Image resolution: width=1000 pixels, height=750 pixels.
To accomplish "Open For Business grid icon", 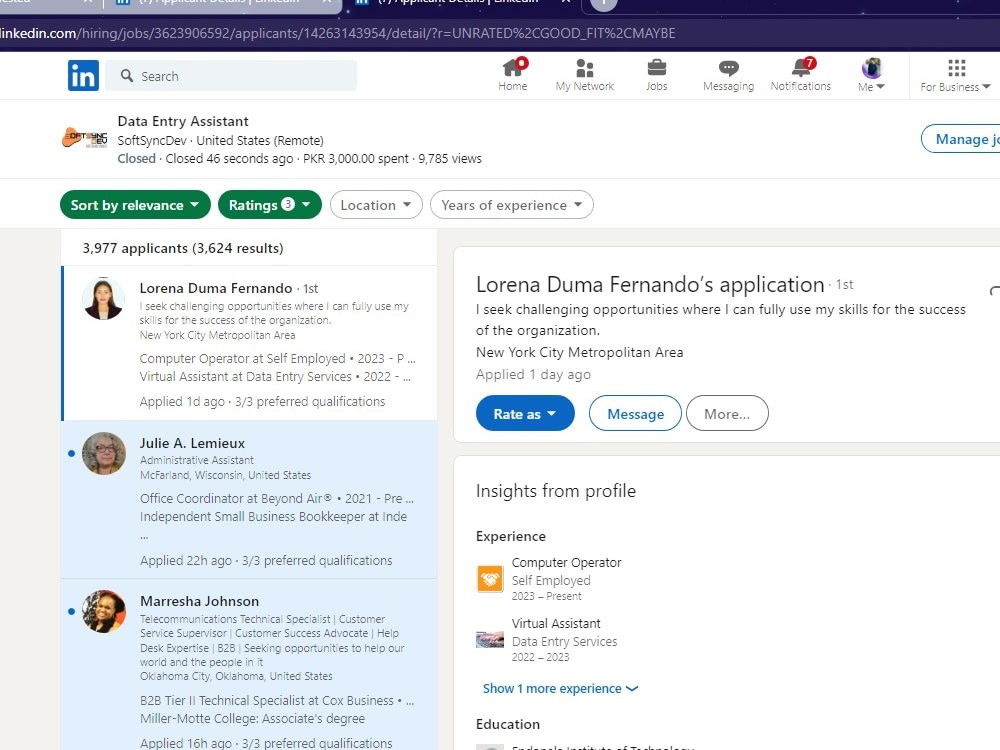I will [956, 68].
